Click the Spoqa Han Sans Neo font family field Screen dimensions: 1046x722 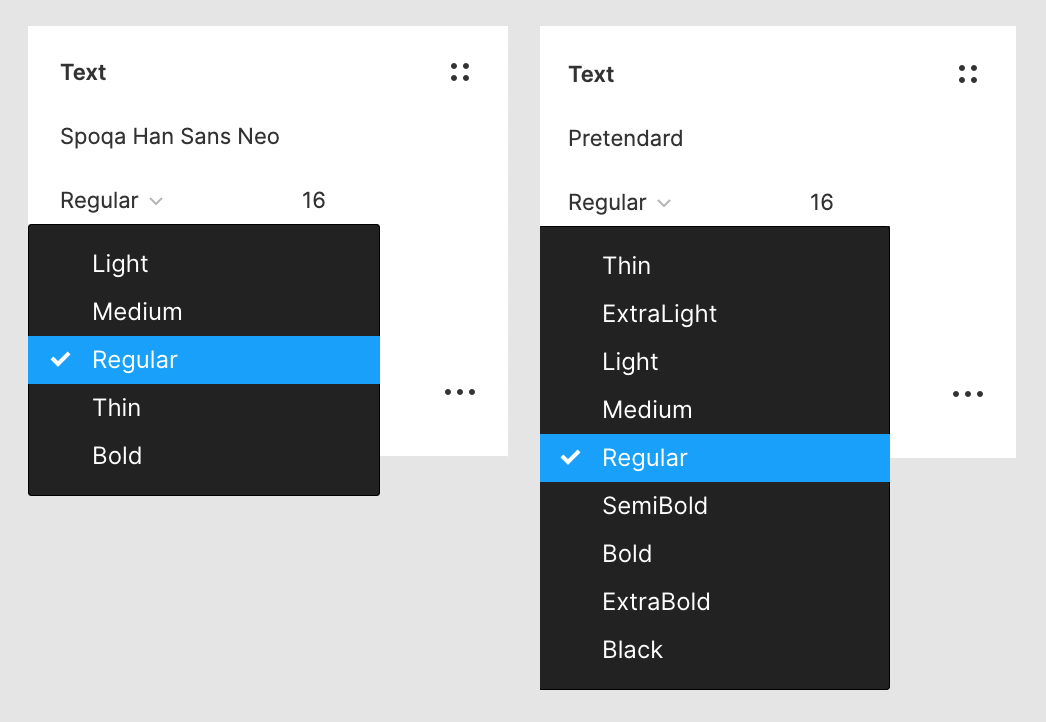point(170,137)
